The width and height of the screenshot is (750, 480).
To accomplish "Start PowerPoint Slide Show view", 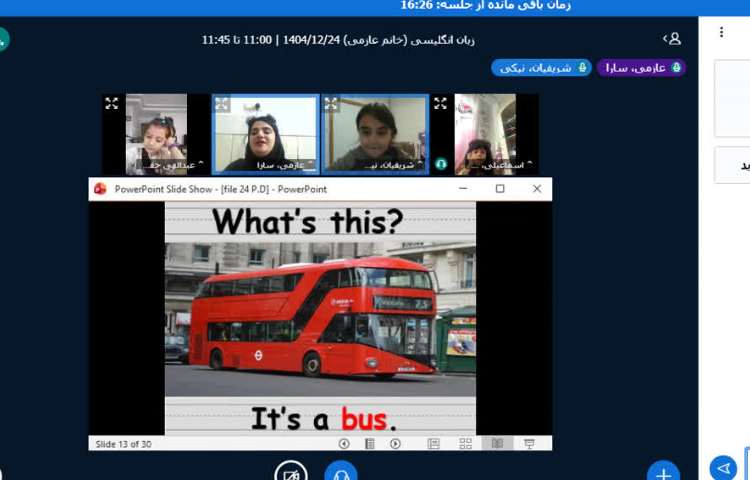I will pyautogui.click(x=529, y=444).
